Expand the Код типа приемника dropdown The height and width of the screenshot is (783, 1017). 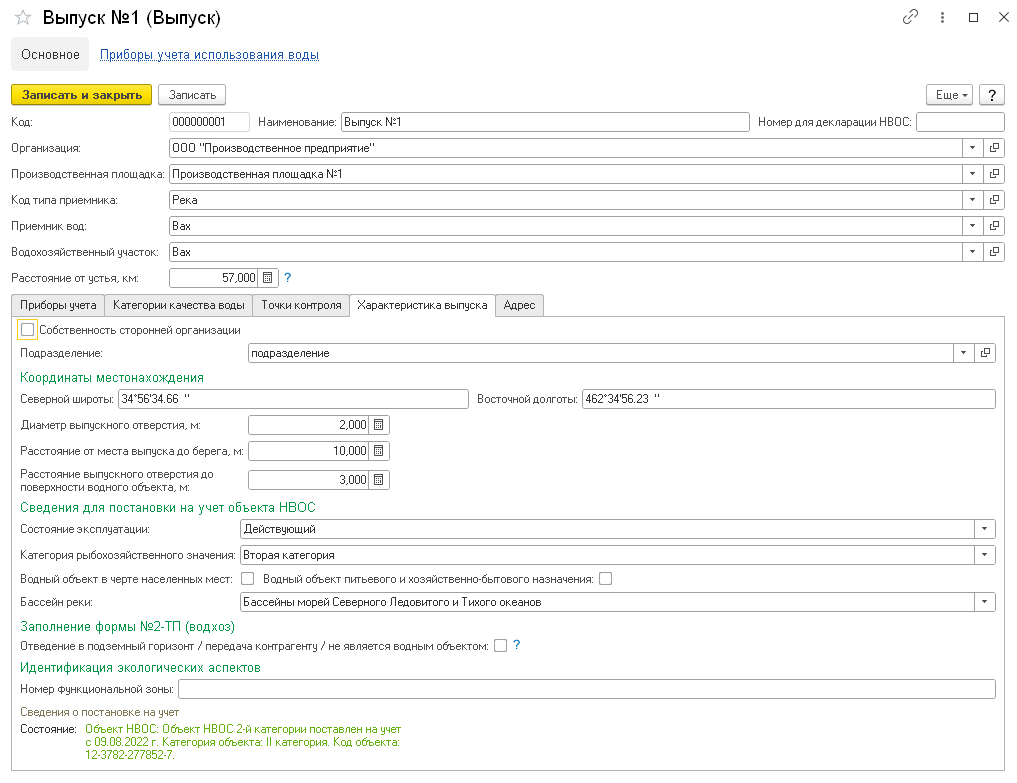973,200
